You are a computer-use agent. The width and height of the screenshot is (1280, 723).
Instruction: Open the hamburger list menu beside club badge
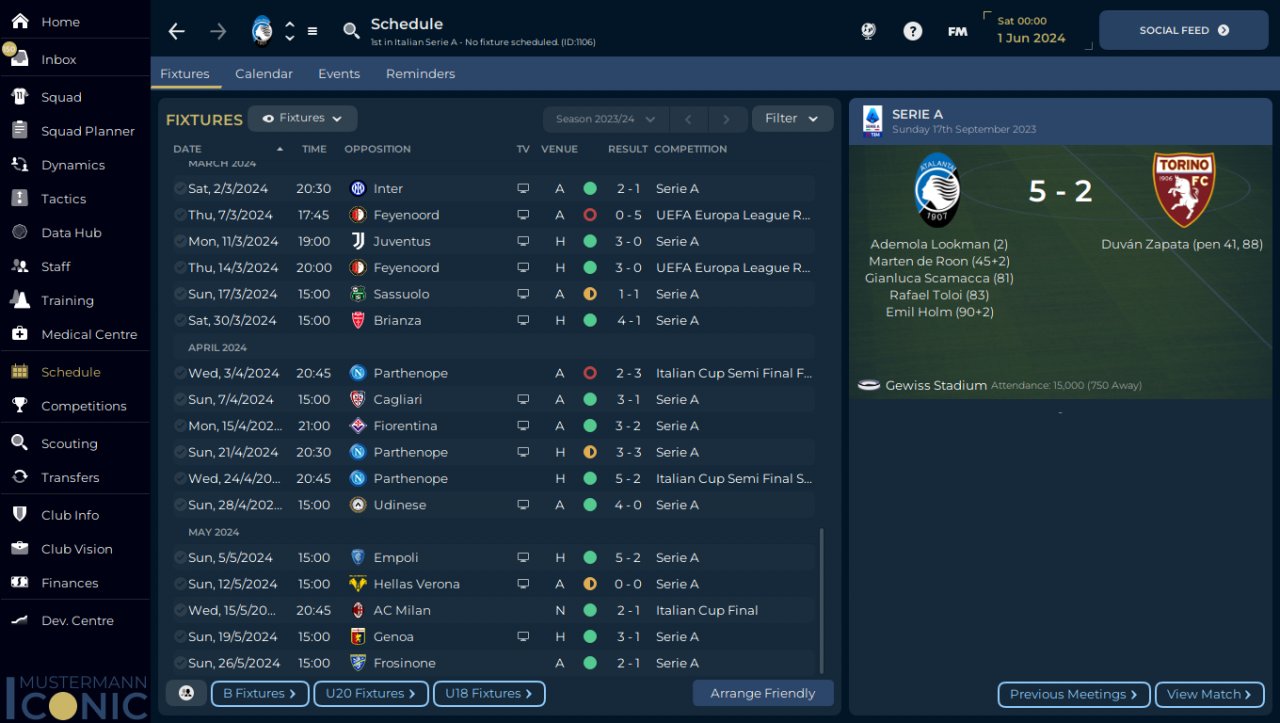click(x=312, y=31)
